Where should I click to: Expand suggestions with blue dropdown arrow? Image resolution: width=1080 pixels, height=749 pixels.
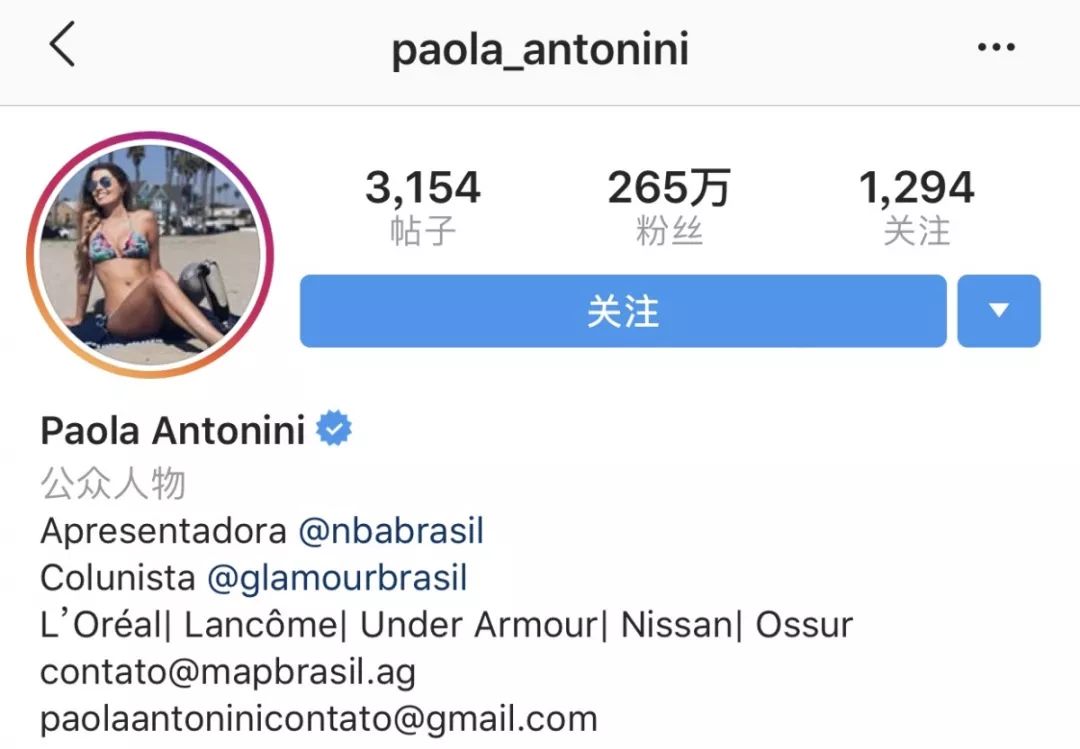(999, 311)
